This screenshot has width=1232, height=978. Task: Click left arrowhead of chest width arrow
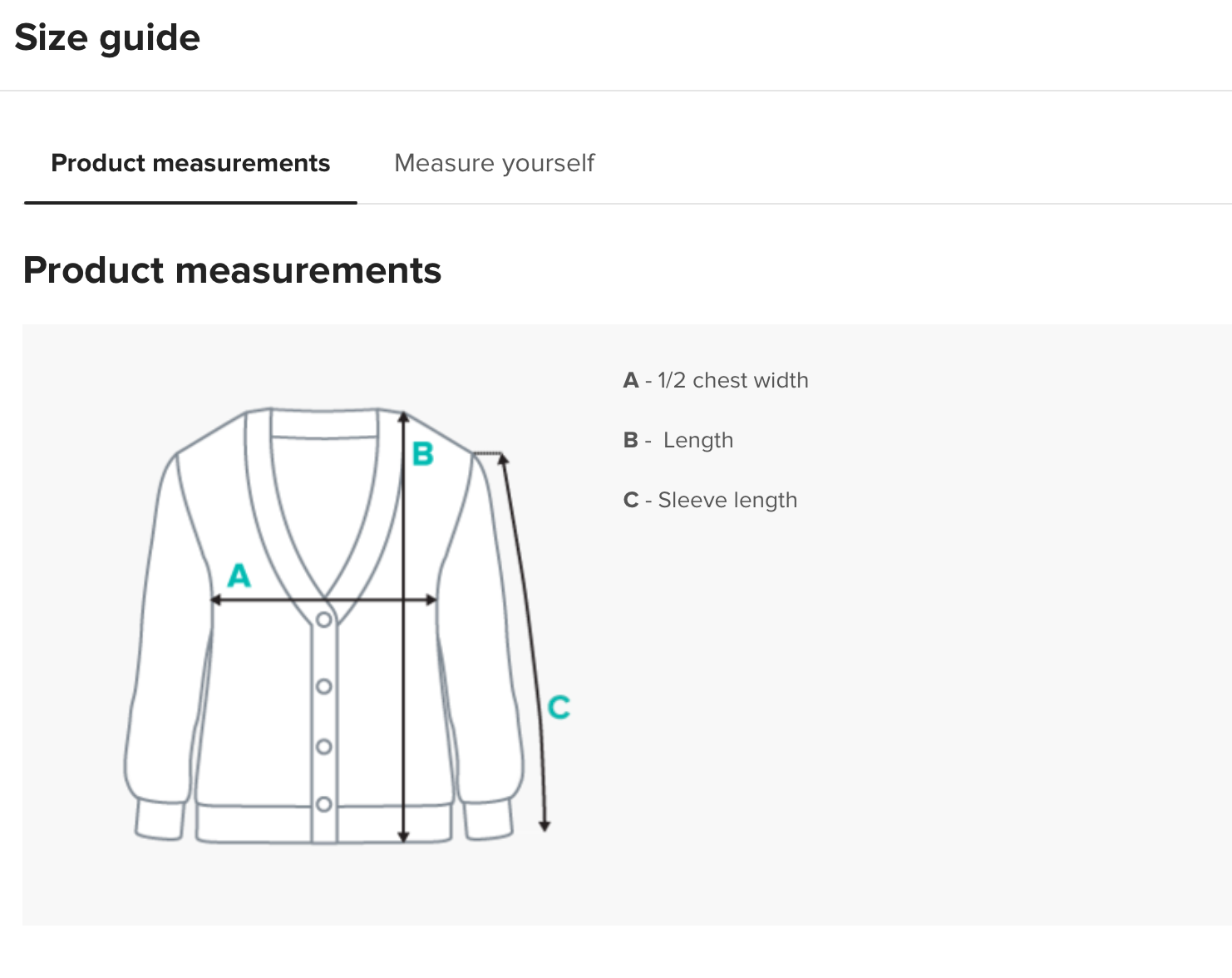(x=214, y=600)
